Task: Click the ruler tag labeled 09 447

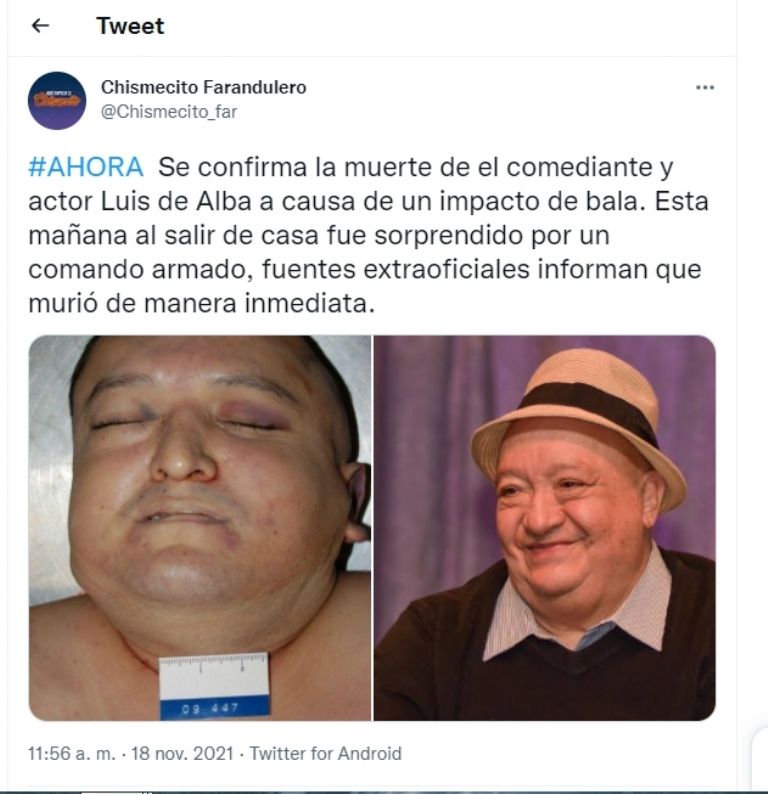Action: coord(214,686)
